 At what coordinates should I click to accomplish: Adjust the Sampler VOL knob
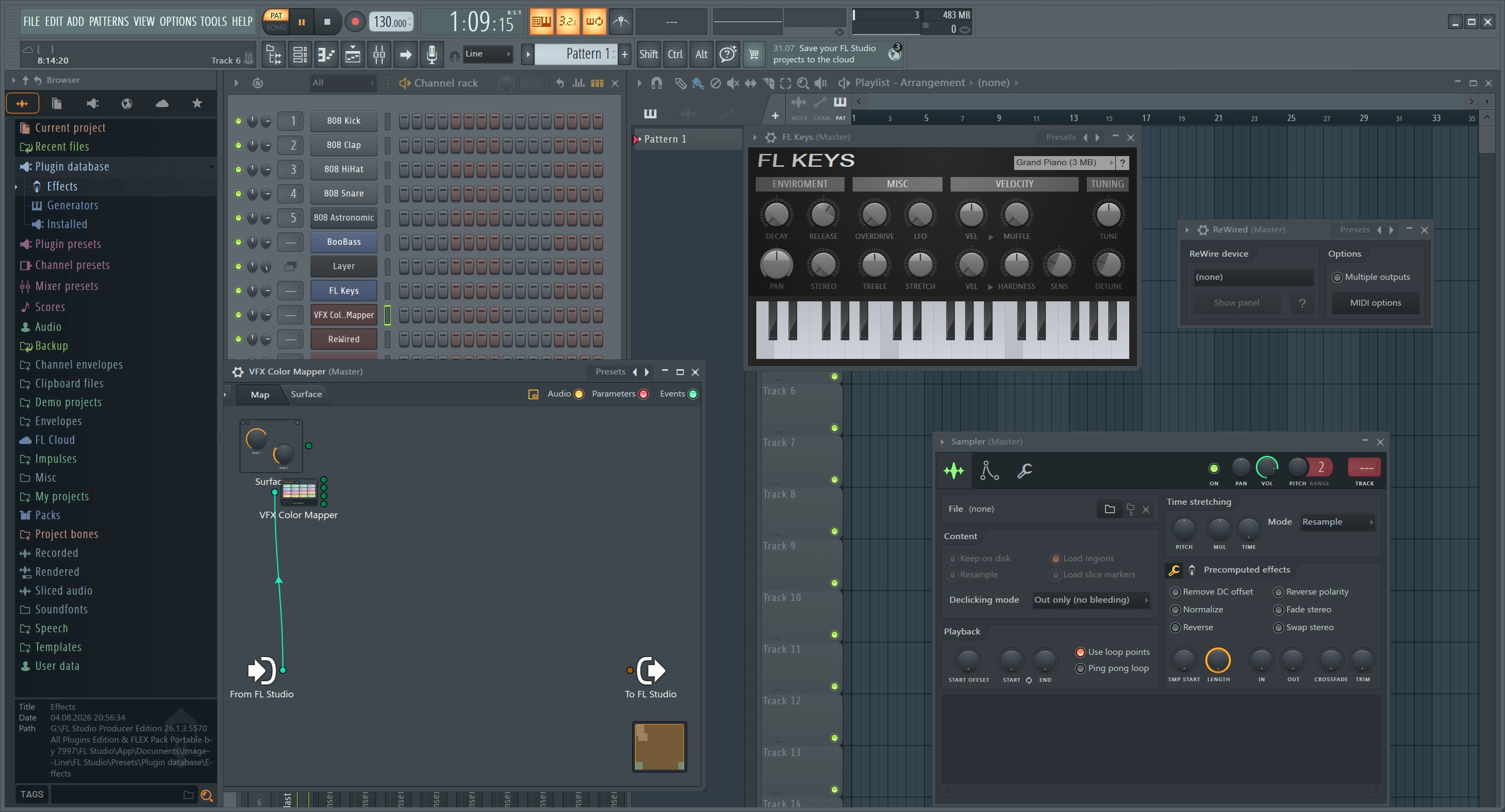click(x=1266, y=467)
